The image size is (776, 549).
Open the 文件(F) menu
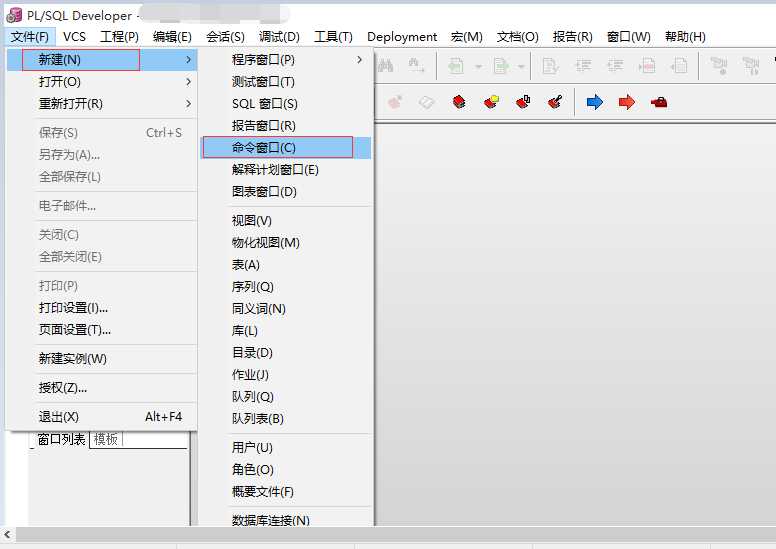30,37
